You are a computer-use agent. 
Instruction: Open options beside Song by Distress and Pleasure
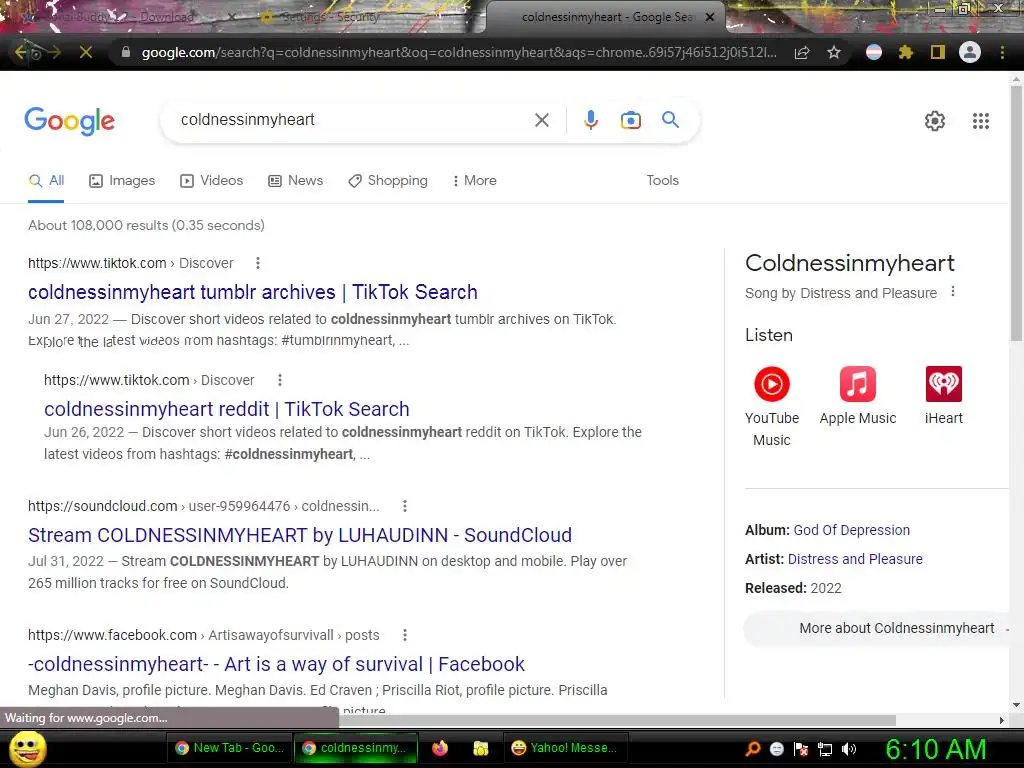953,291
